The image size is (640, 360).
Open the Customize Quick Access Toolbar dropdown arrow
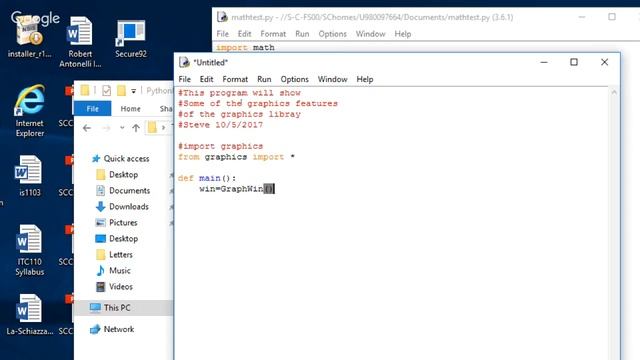tap(133, 91)
